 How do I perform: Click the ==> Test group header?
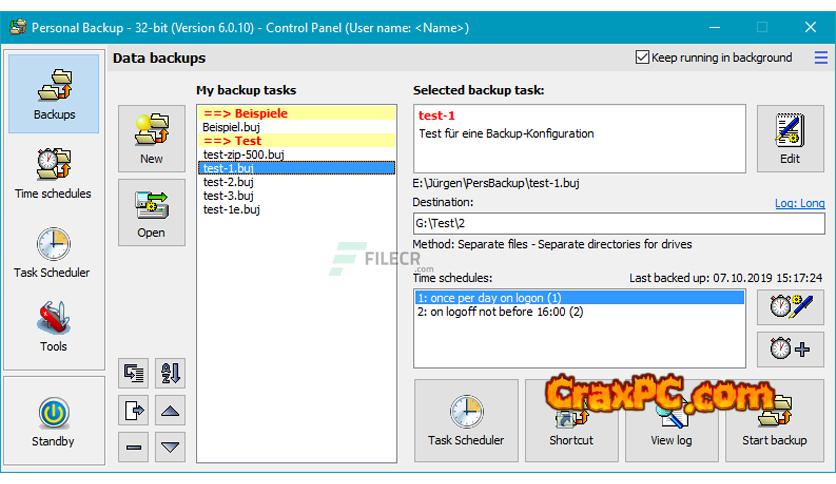coord(296,141)
